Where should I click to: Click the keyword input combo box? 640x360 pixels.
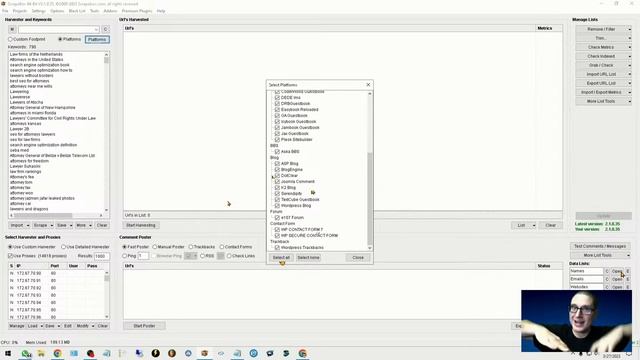click(58, 29)
